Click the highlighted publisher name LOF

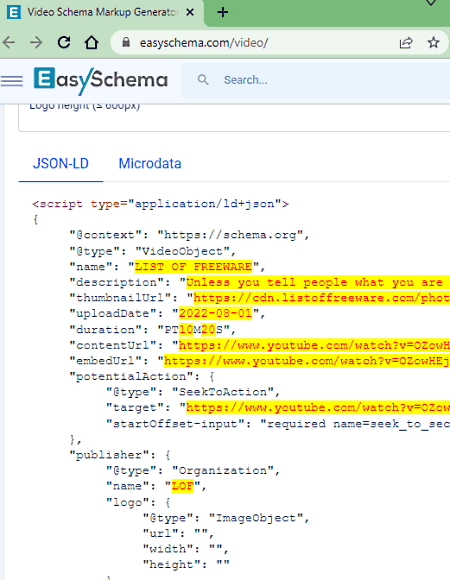pos(182,486)
